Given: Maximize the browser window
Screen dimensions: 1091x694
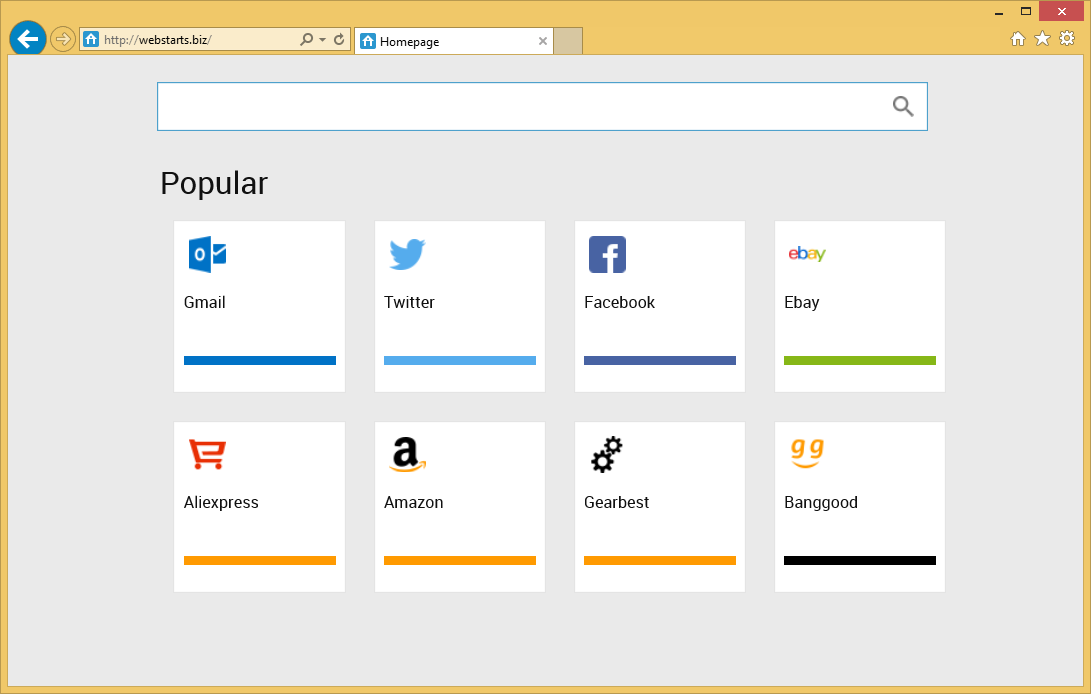Looking at the screenshot, I should (1026, 11).
